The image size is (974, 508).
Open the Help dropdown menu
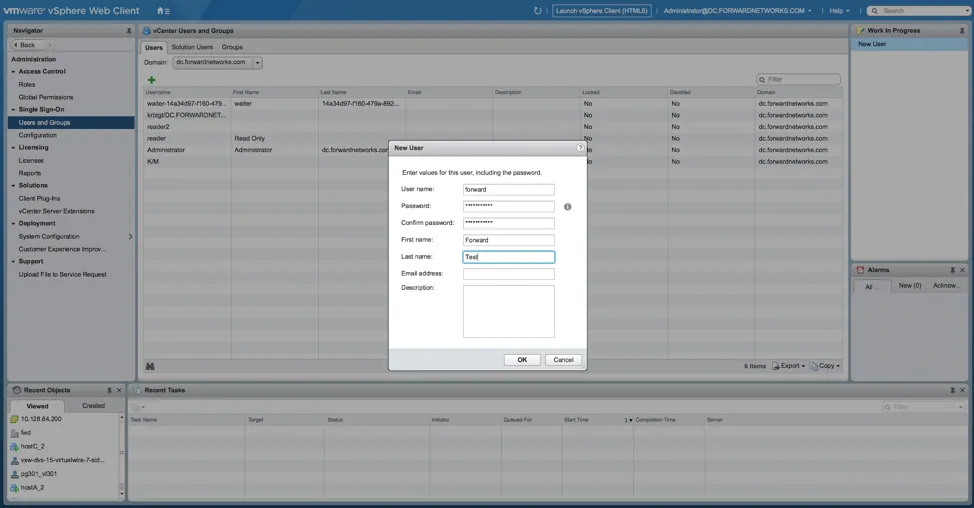[x=839, y=11]
